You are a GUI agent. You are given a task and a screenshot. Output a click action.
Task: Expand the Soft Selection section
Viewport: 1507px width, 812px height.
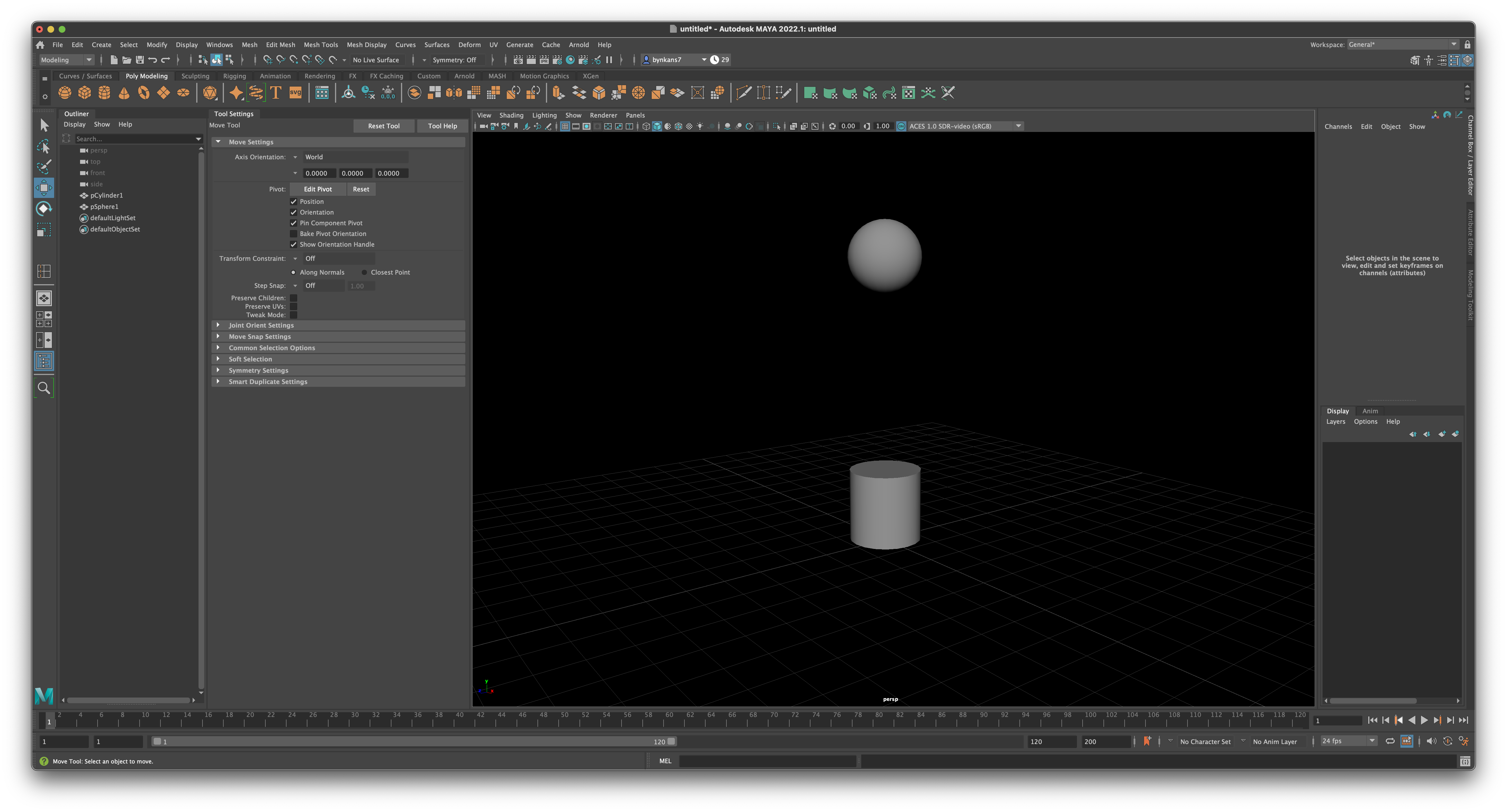[x=338, y=359]
